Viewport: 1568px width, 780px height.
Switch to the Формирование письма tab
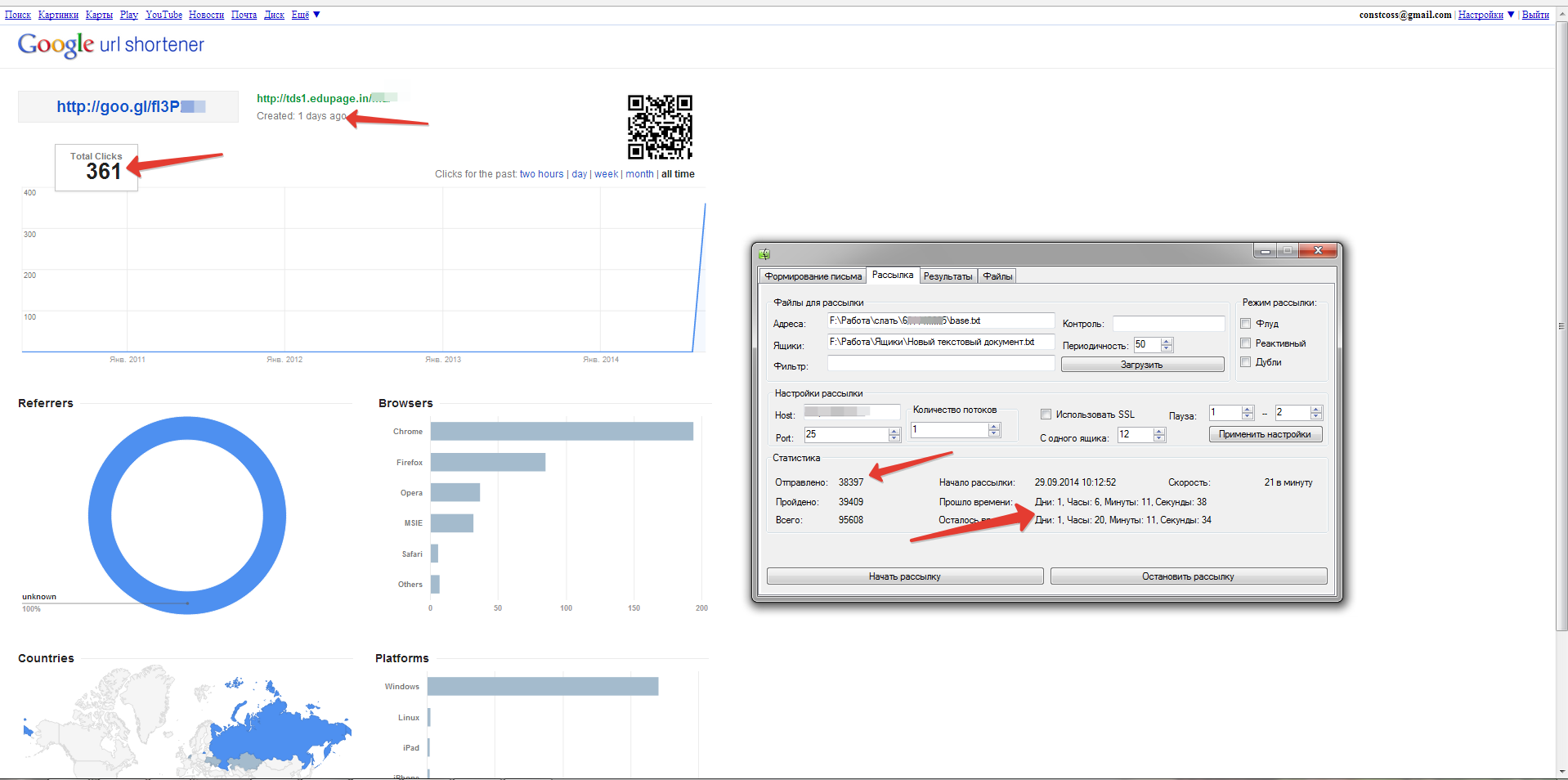pos(813,276)
